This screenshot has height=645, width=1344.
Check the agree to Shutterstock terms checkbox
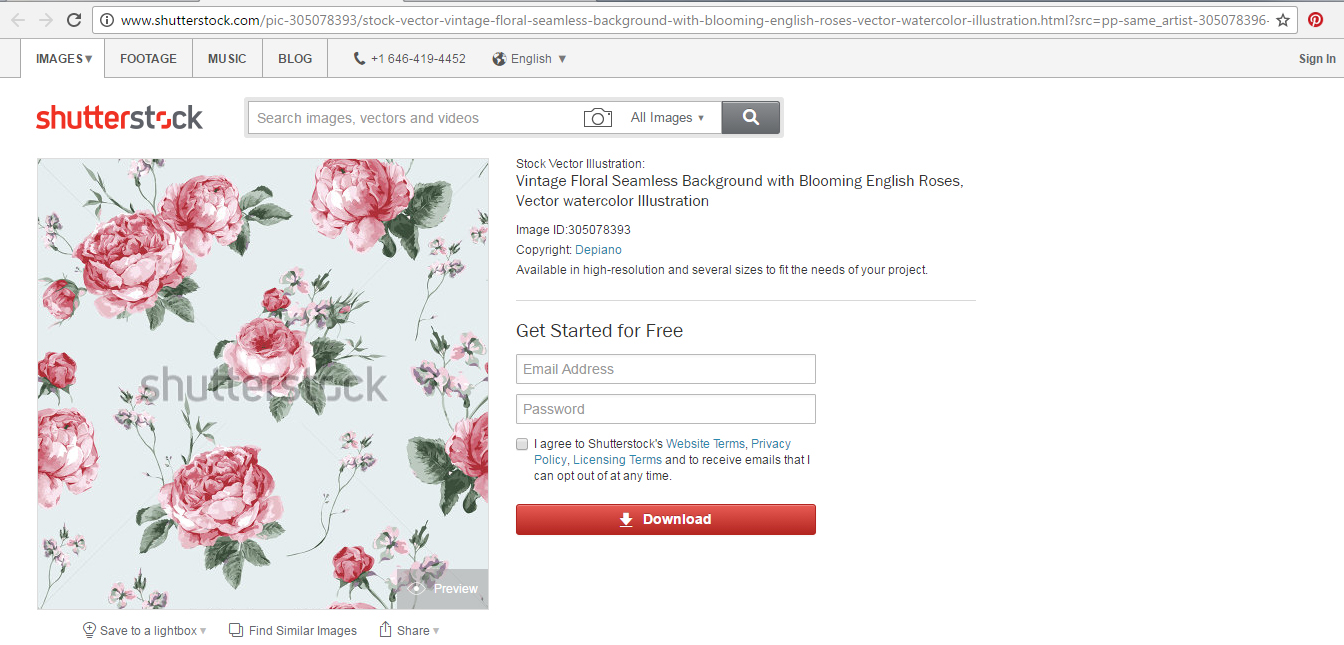click(x=522, y=444)
